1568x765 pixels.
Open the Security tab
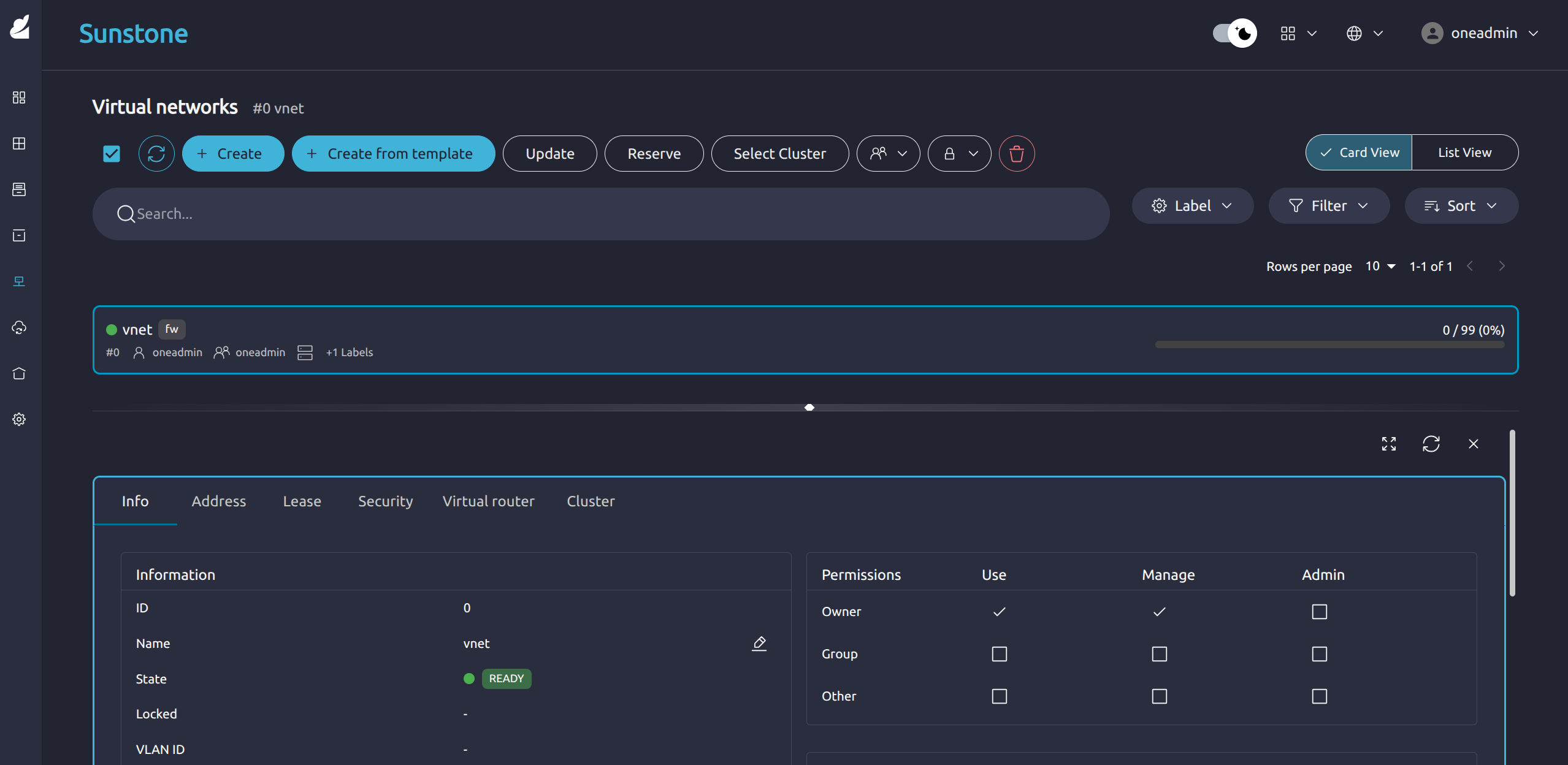tap(385, 501)
